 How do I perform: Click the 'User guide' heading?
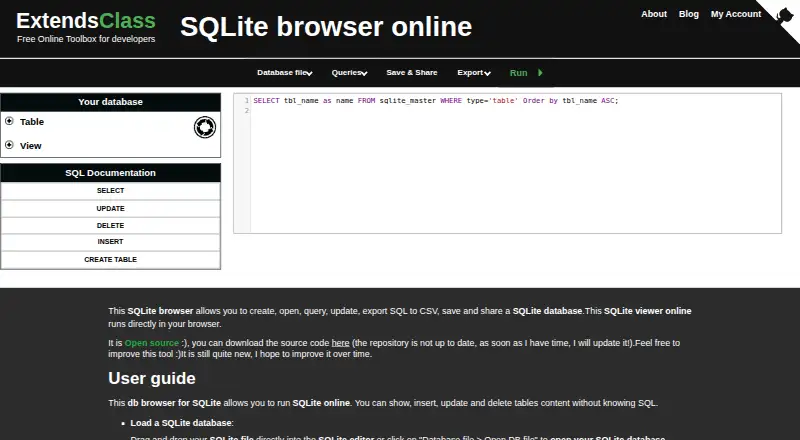click(x=152, y=378)
